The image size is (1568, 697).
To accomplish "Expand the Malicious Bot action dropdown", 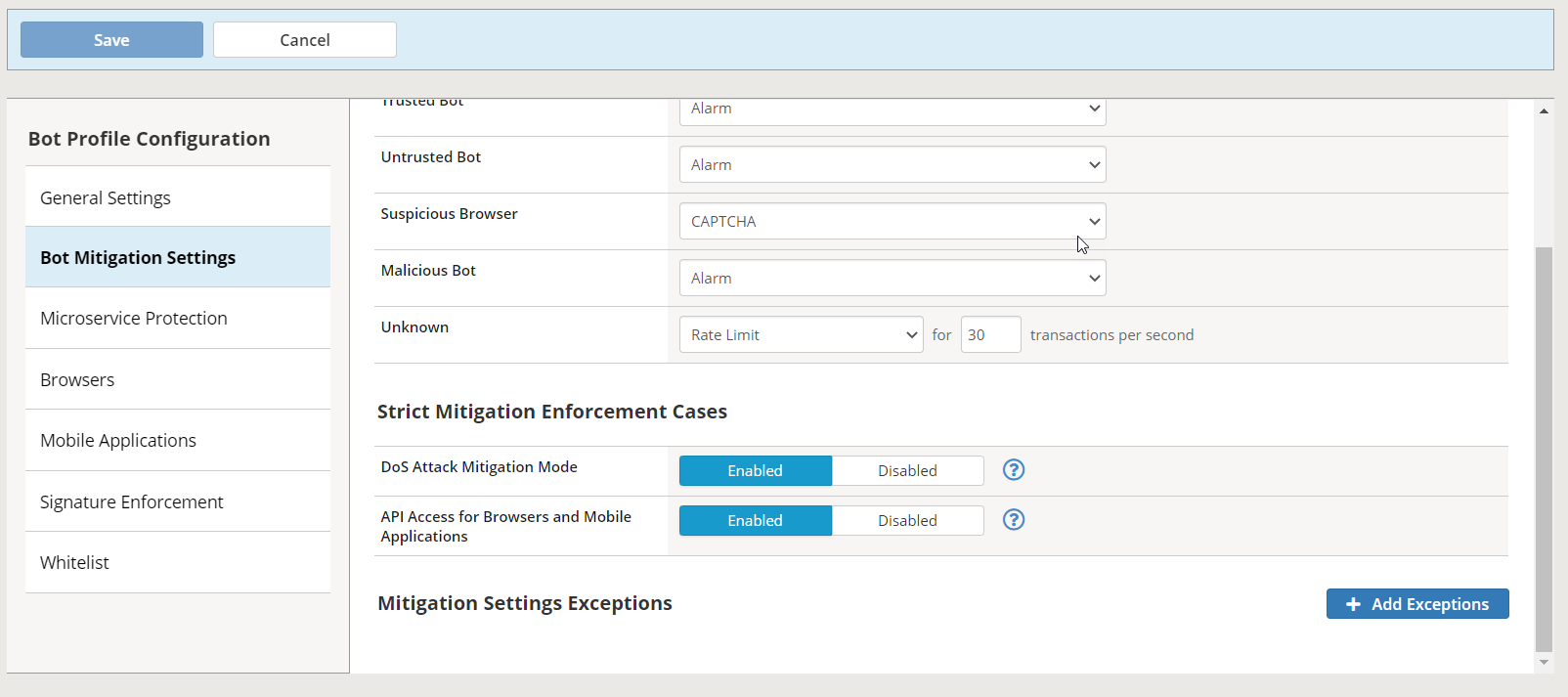I will (x=892, y=279).
